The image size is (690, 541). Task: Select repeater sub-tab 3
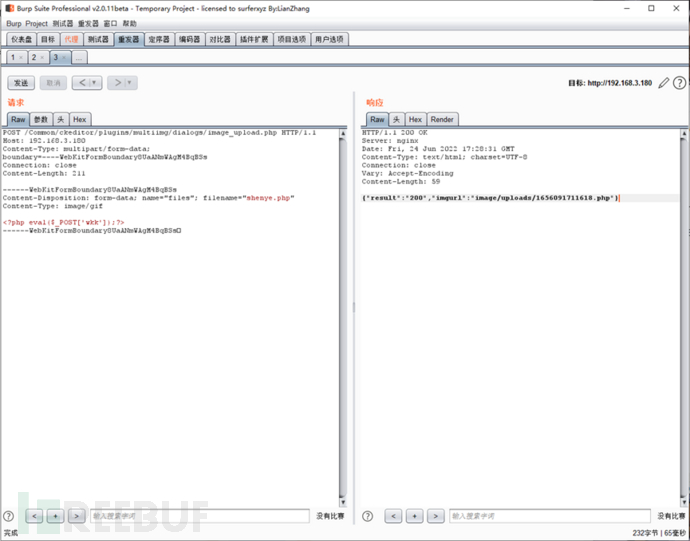(x=55, y=57)
